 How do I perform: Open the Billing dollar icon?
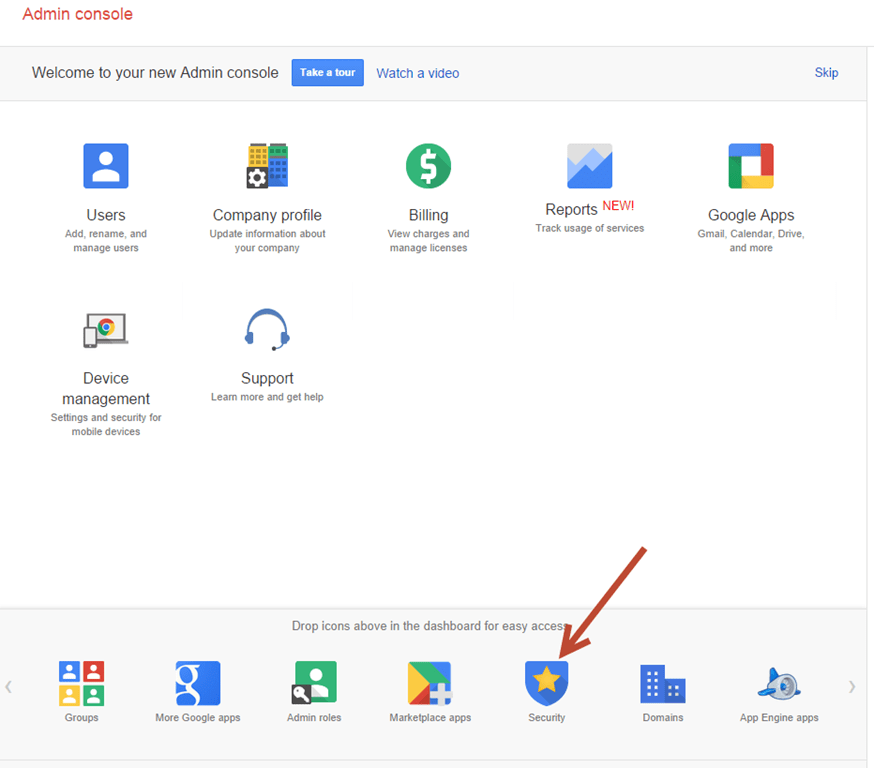428,166
